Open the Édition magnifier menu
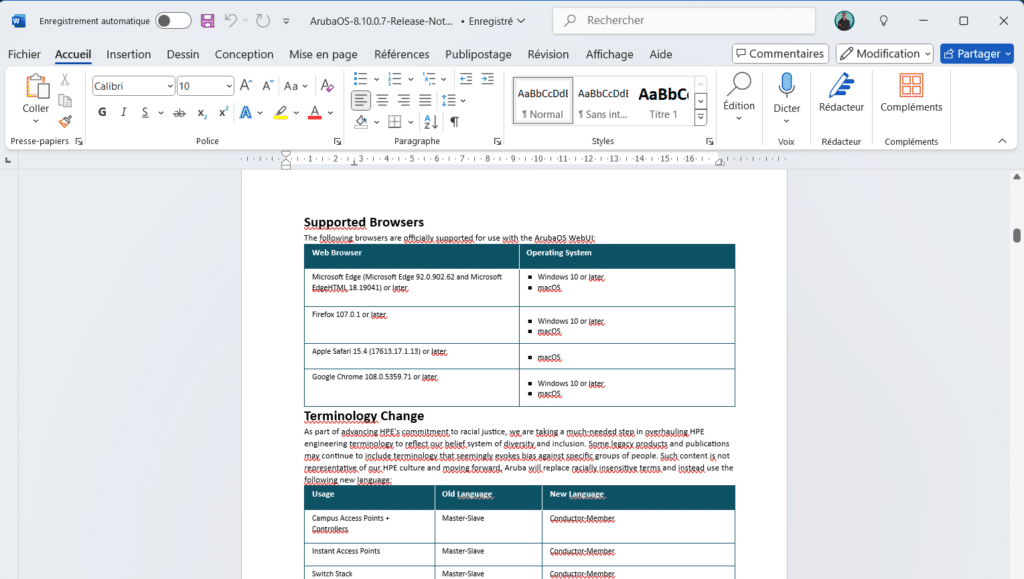The width and height of the screenshot is (1024, 579). click(739, 97)
